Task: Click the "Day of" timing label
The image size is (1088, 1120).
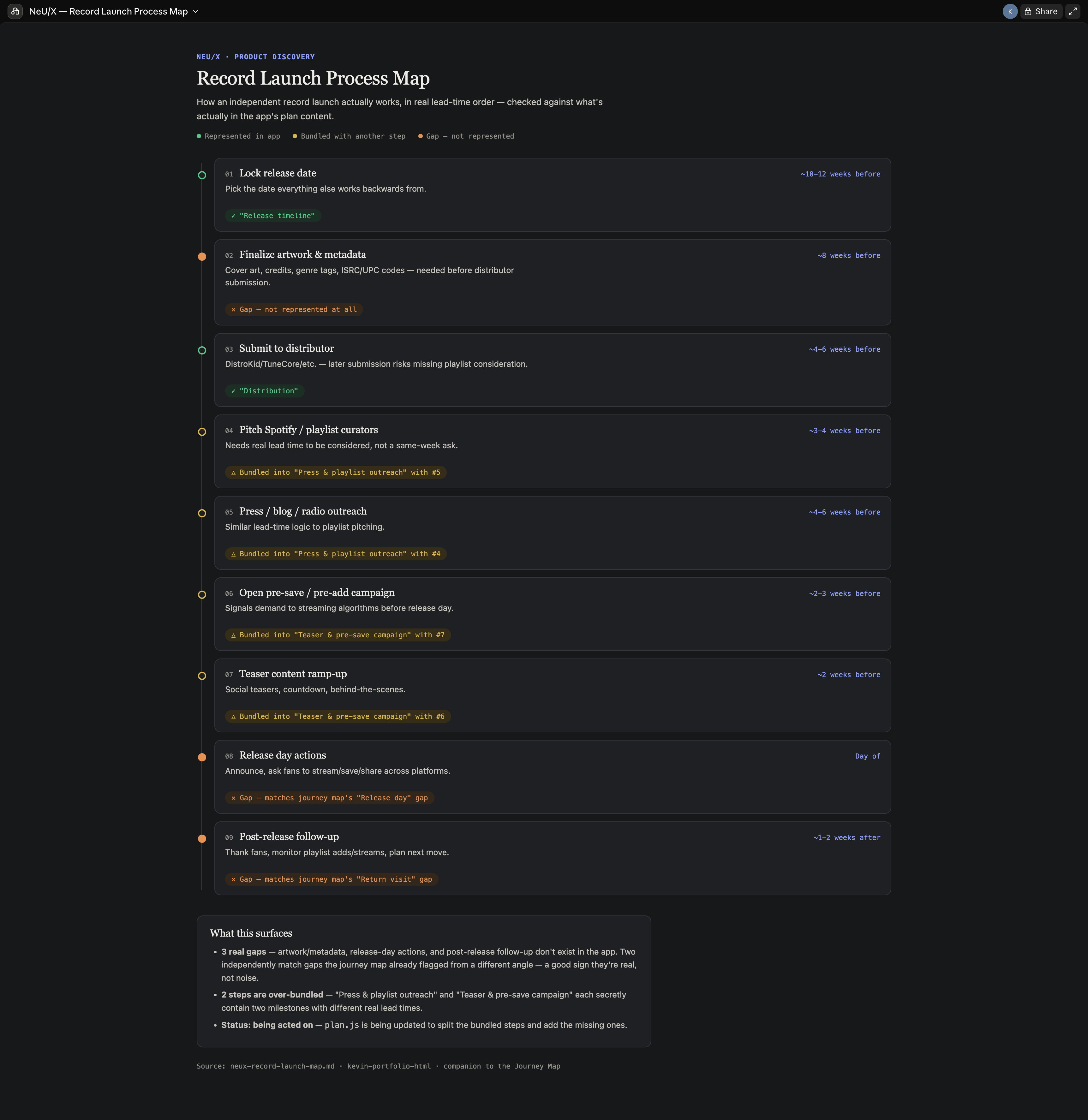Action: [867, 756]
